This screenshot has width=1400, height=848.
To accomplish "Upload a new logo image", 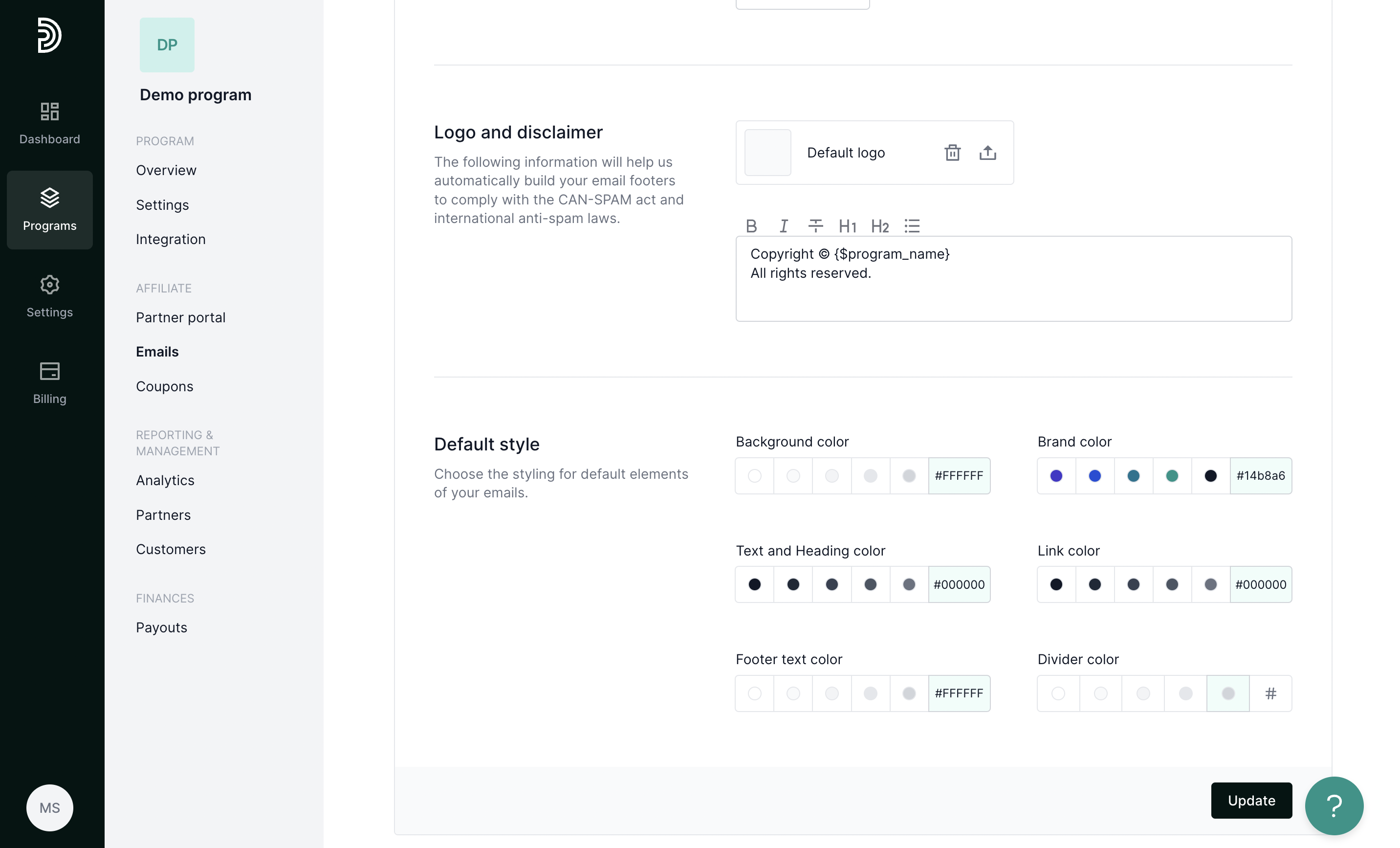I will [x=987, y=152].
